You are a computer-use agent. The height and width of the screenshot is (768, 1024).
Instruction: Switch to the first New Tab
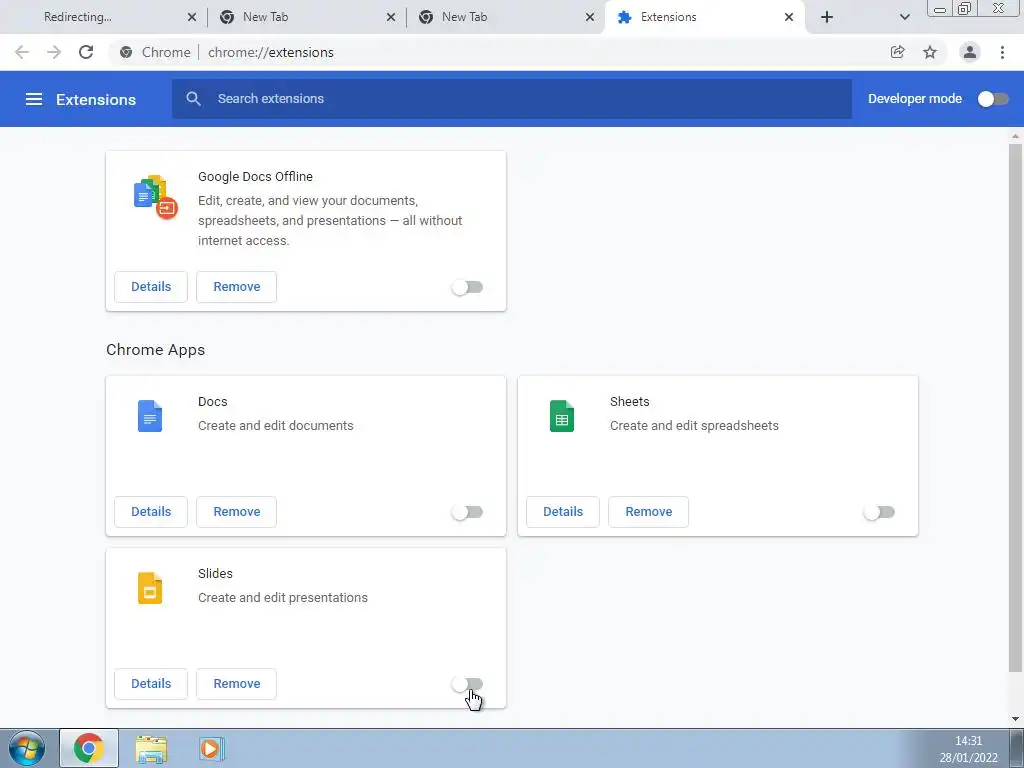click(307, 17)
